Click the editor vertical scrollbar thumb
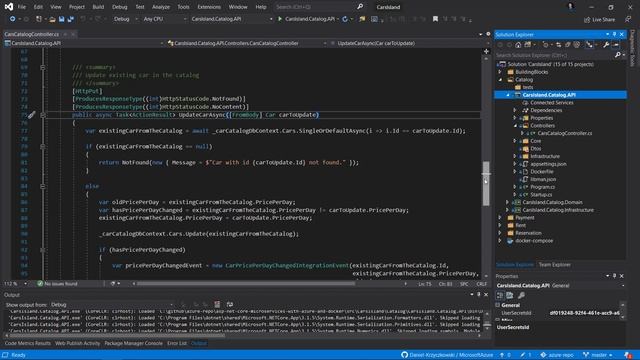 tap(486, 183)
